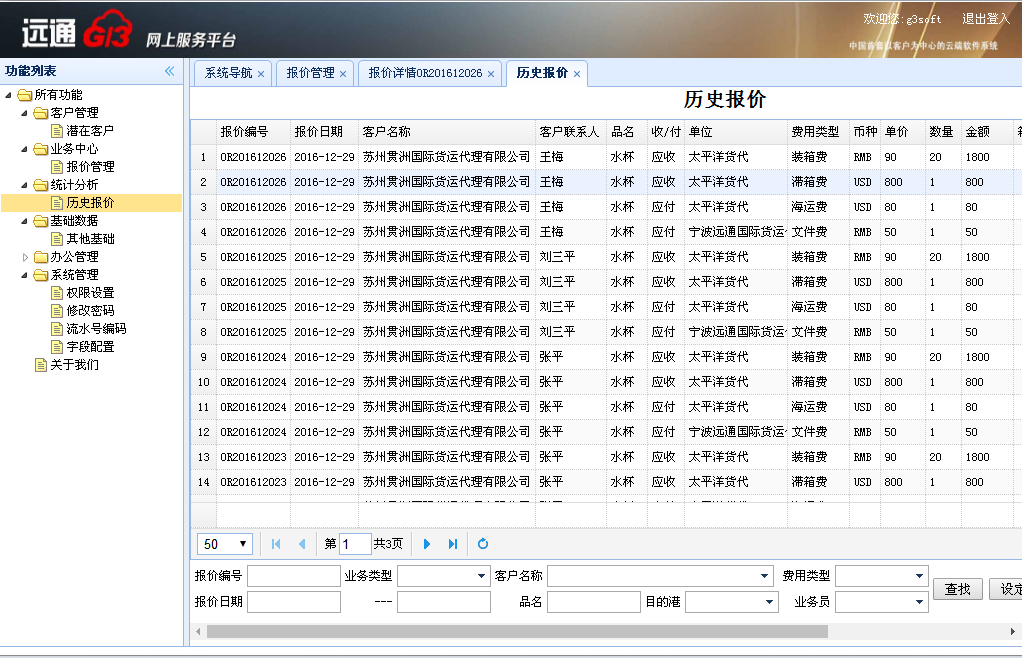The image size is (1022, 658).
Task: Collapse the 系统管理 tree node
Action: pyautogui.click(x=25, y=275)
